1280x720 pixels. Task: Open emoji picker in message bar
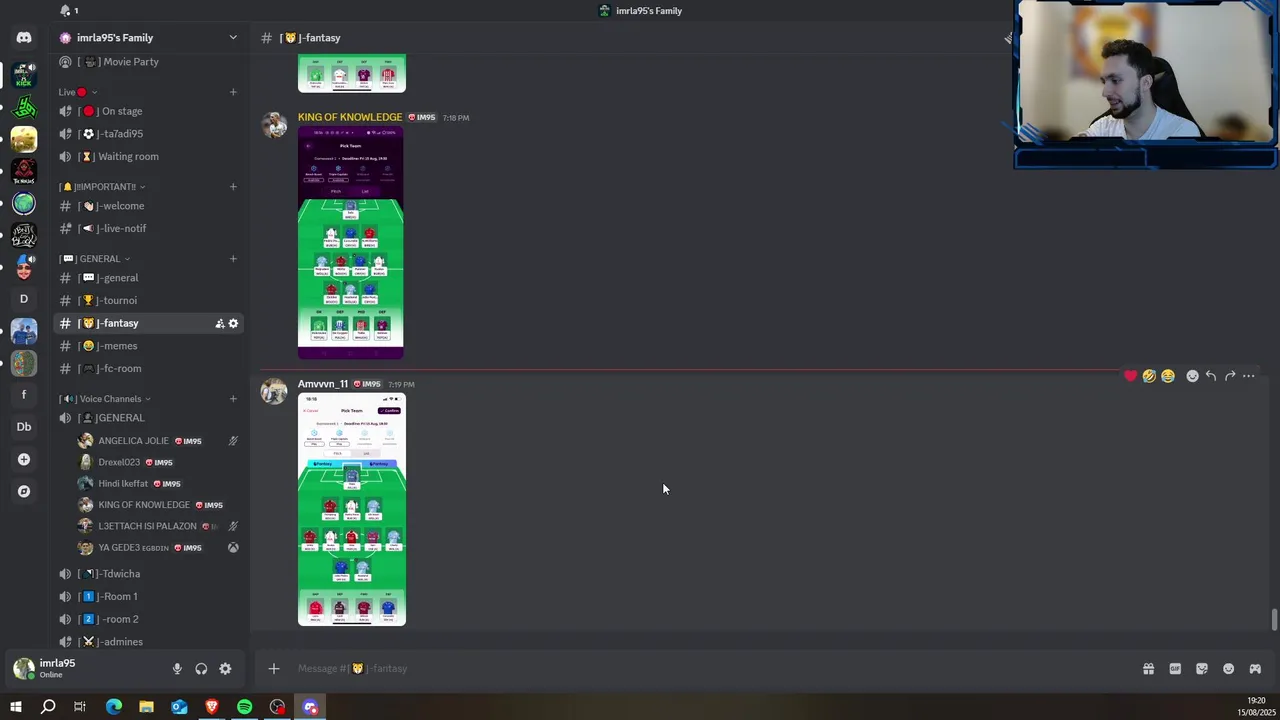coord(1229,669)
